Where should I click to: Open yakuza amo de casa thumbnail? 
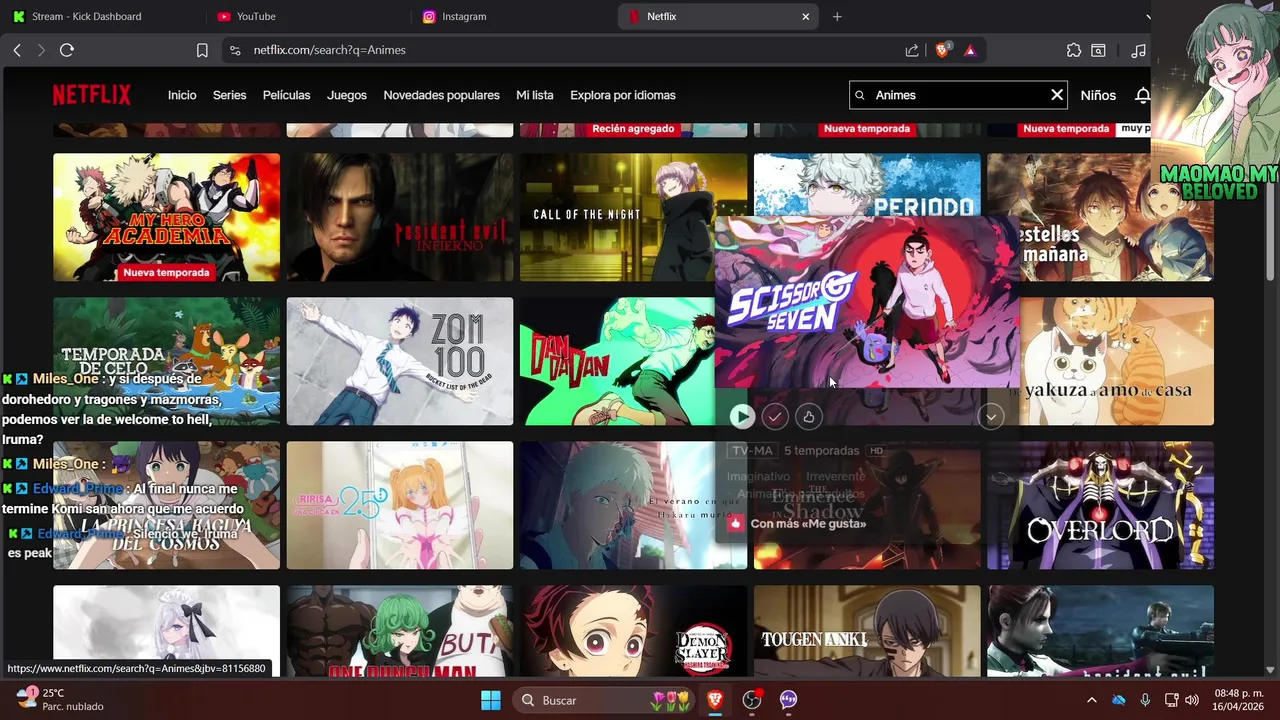click(1117, 361)
